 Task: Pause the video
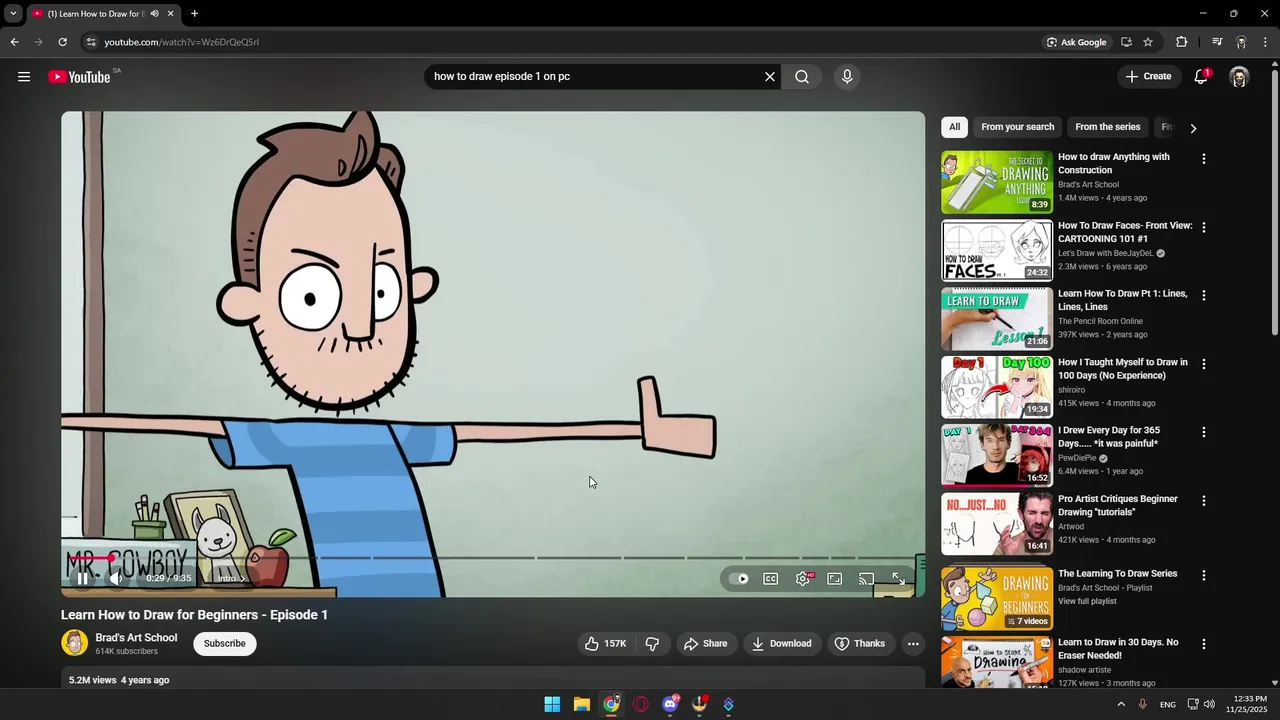coord(82,578)
